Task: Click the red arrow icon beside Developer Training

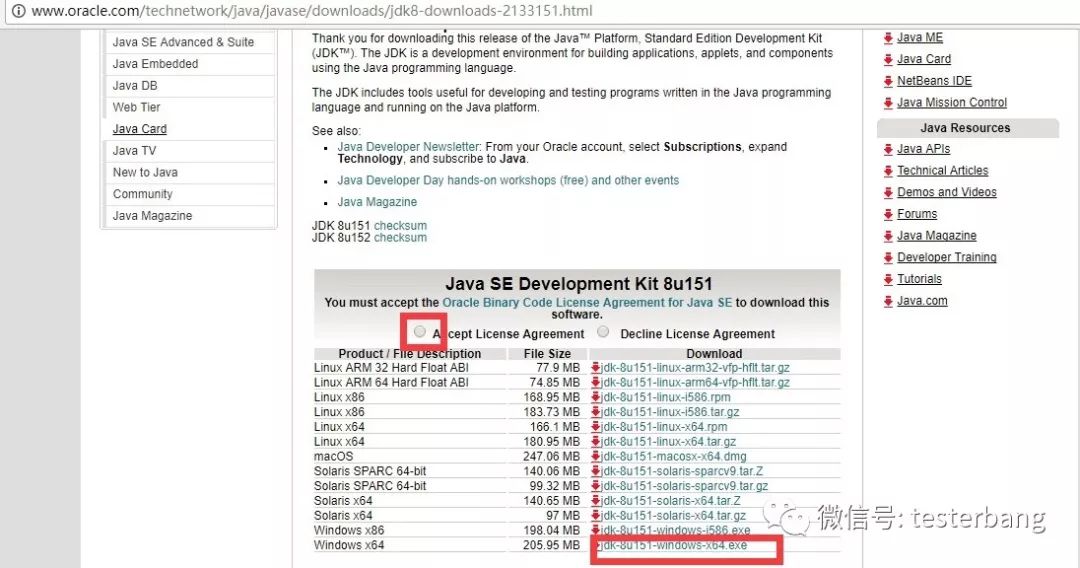Action: click(888, 257)
